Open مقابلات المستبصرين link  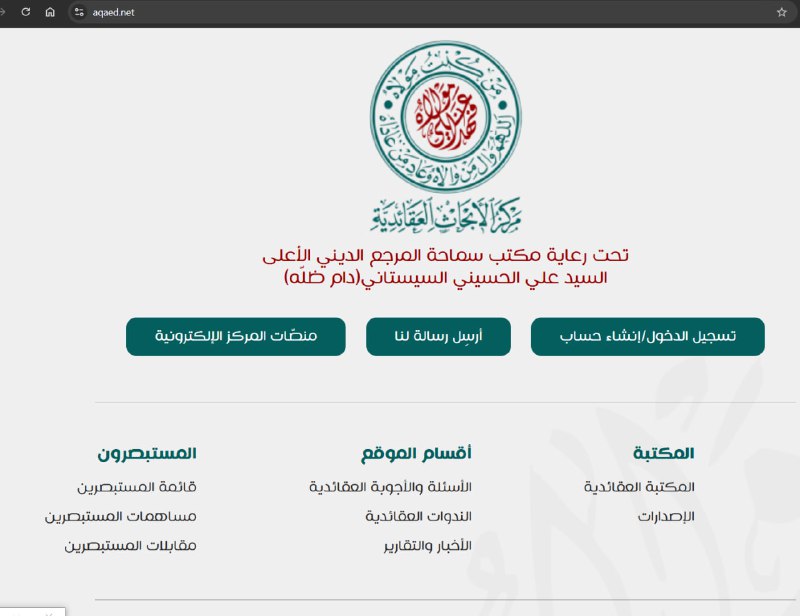[x=130, y=546]
